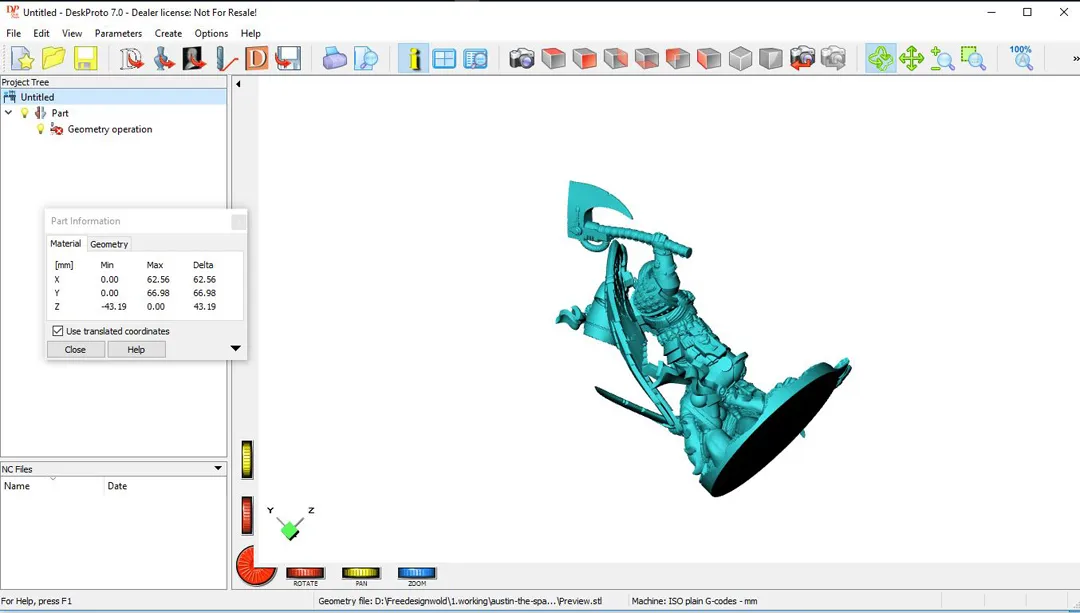
Task: Select the translucent cube with red right-rear face
Action: click(x=615, y=59)
